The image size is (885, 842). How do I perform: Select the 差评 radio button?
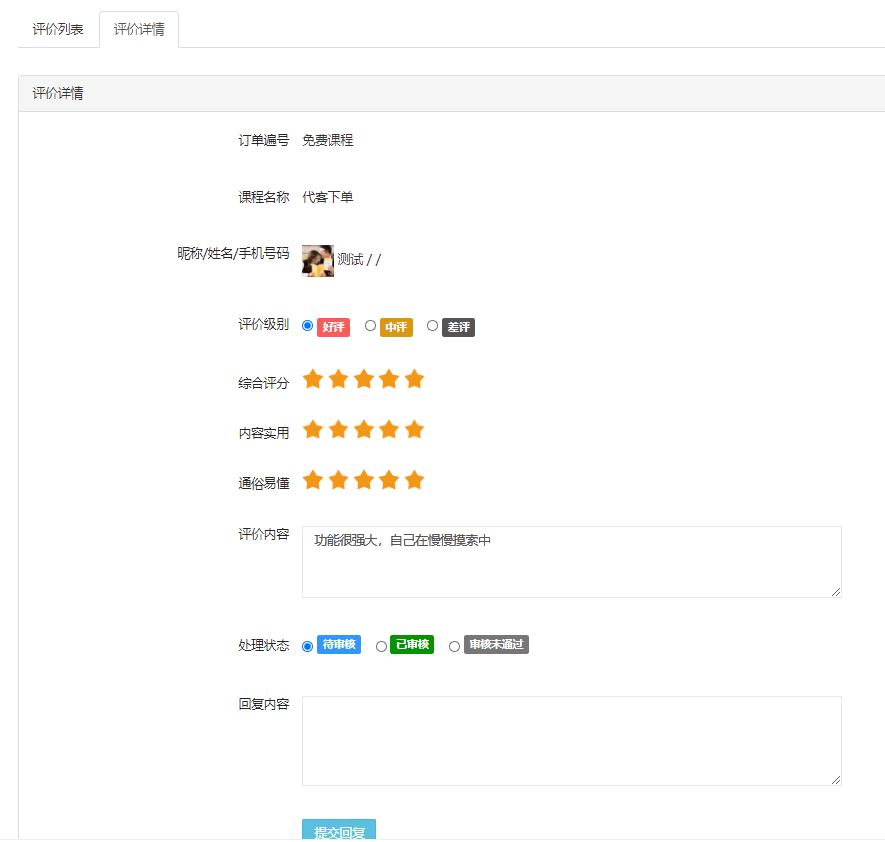click(x=432, y=326)
